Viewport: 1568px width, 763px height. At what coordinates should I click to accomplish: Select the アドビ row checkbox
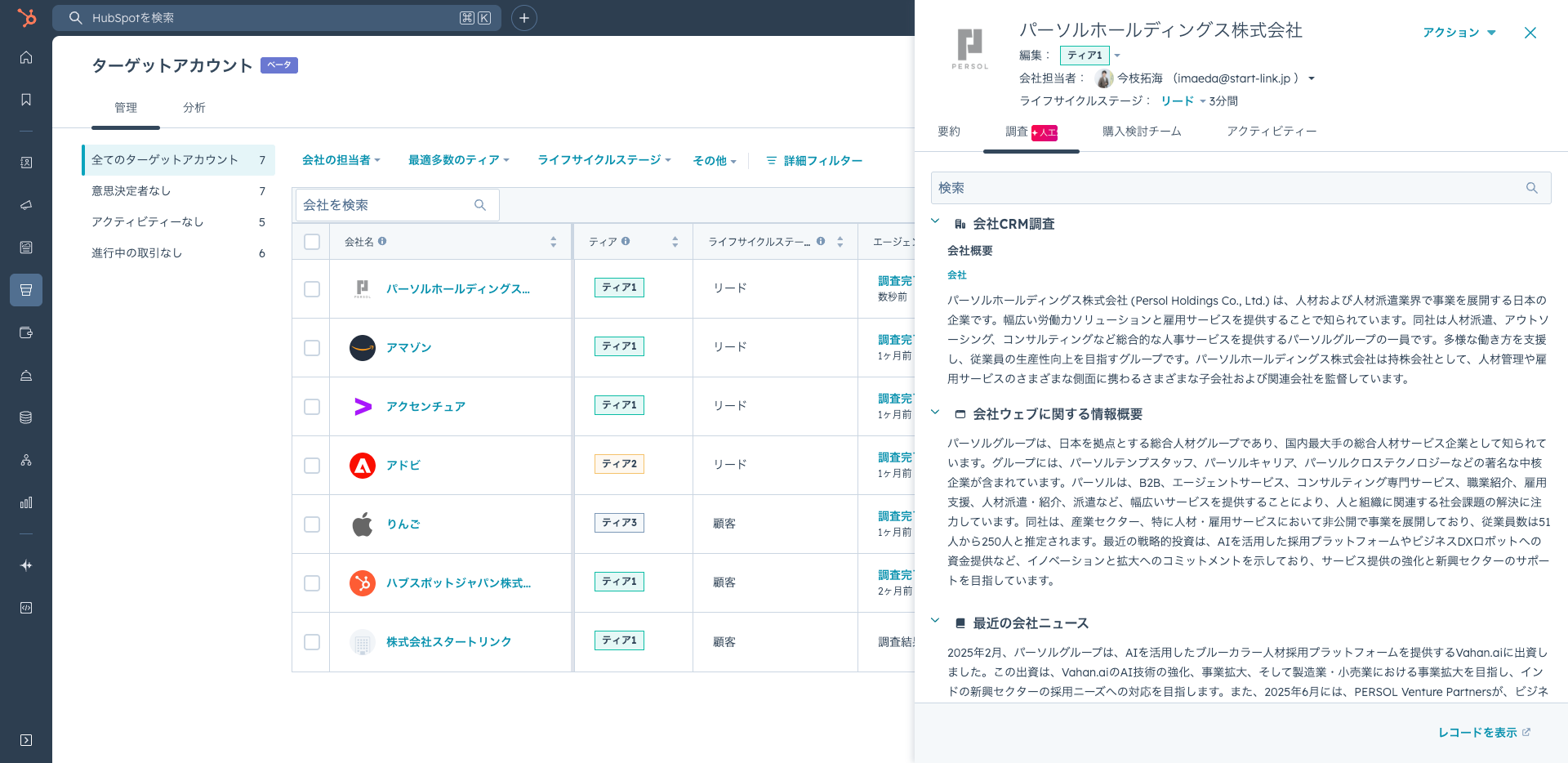pos(312,466)
